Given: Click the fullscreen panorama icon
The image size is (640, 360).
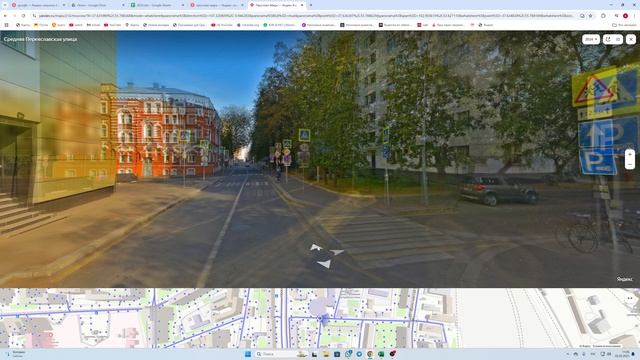Looking at the screenshot, I should pos(618,39).
